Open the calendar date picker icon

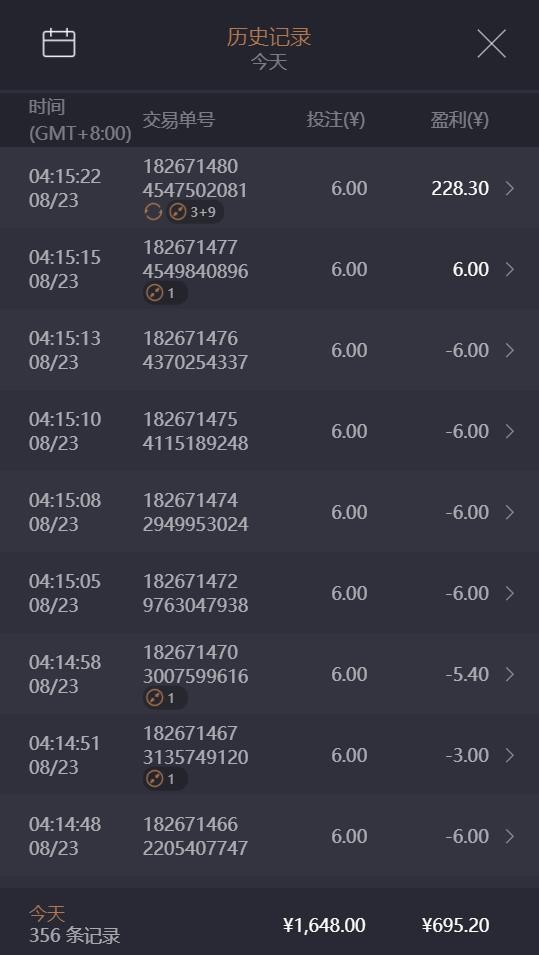[x=59, y=43]
